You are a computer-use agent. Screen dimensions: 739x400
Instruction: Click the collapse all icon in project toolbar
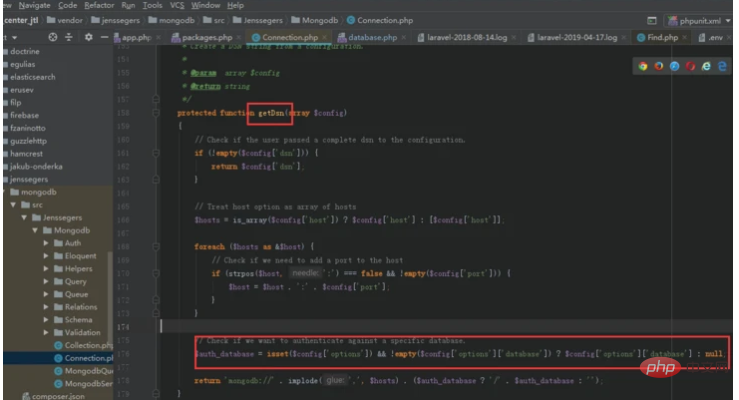coord(69,37)
